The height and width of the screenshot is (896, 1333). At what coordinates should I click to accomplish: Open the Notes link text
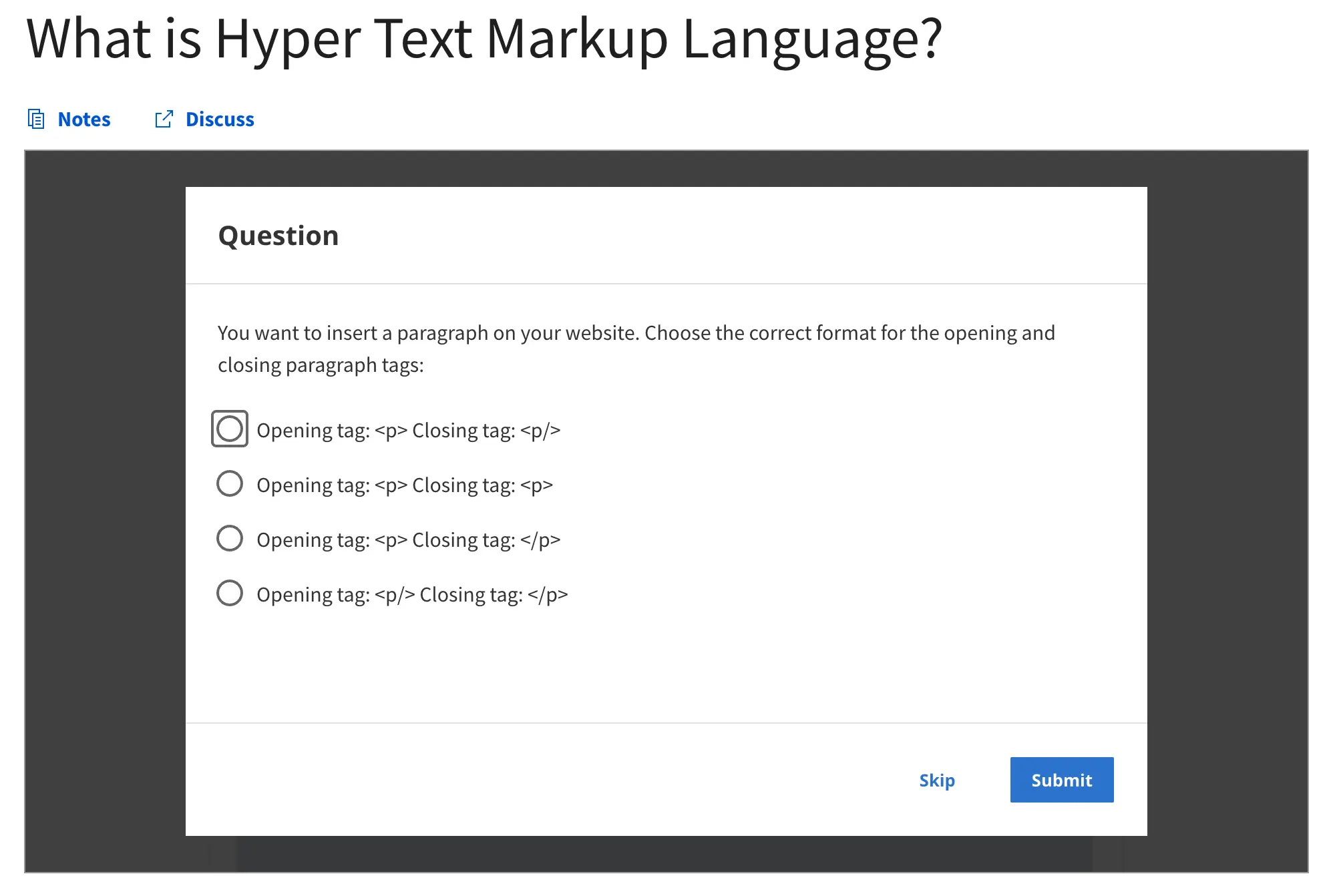coord(84,119)
